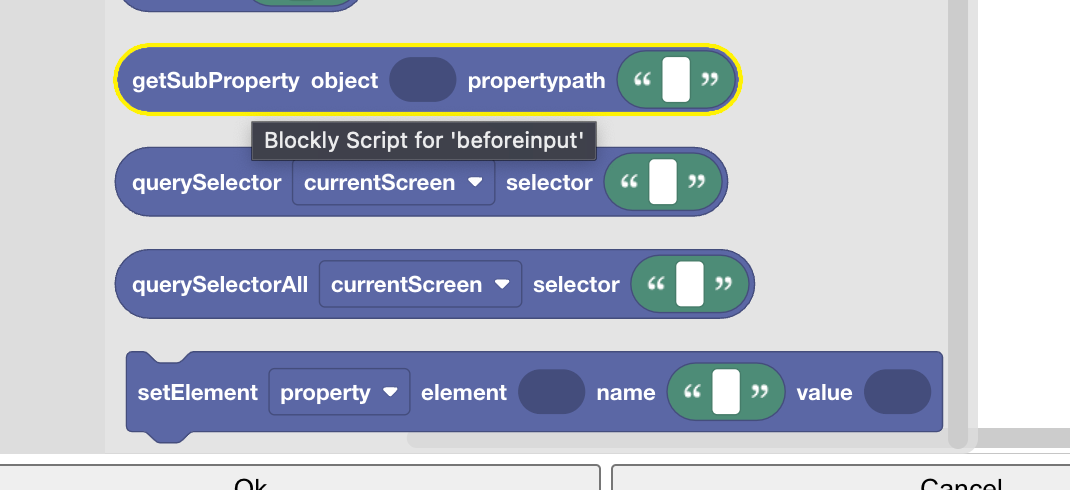This screenshot has width=1070, height=490.
Task: Click the selector text field in querySelector block
Action: [663, 183]
